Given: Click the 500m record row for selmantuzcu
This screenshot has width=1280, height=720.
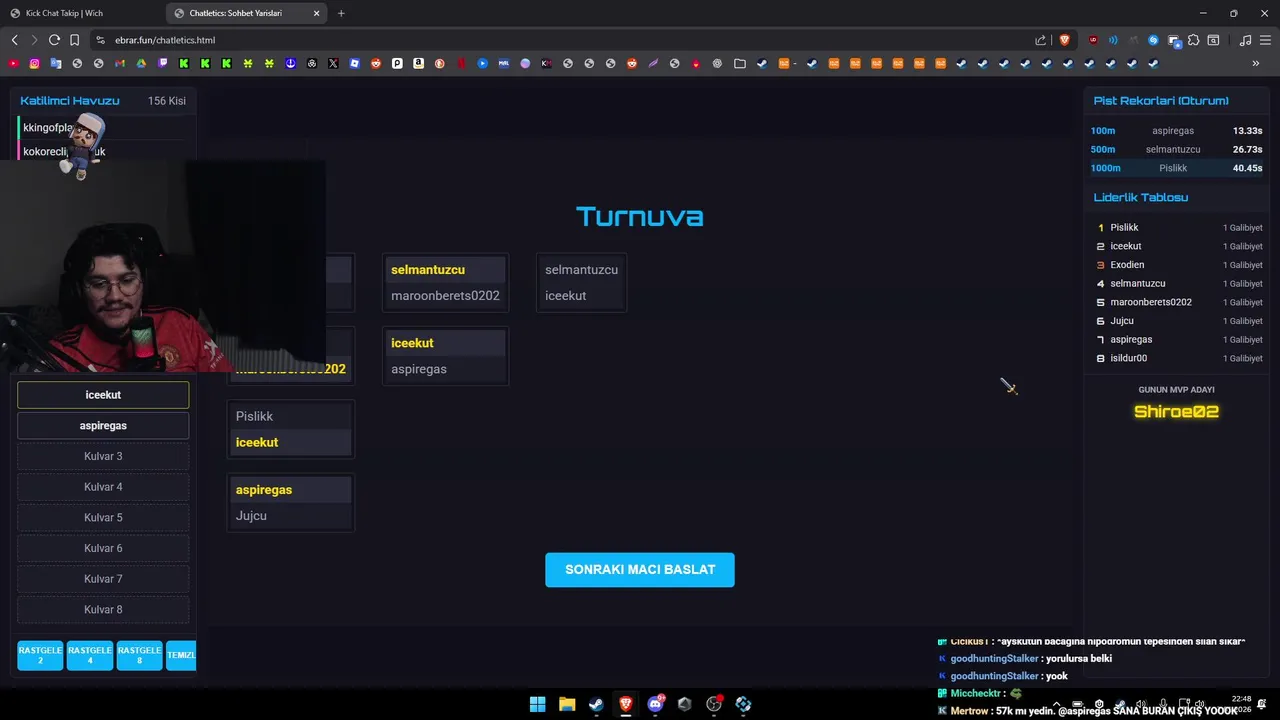Looking at the screenshot, I should 1176,150.
